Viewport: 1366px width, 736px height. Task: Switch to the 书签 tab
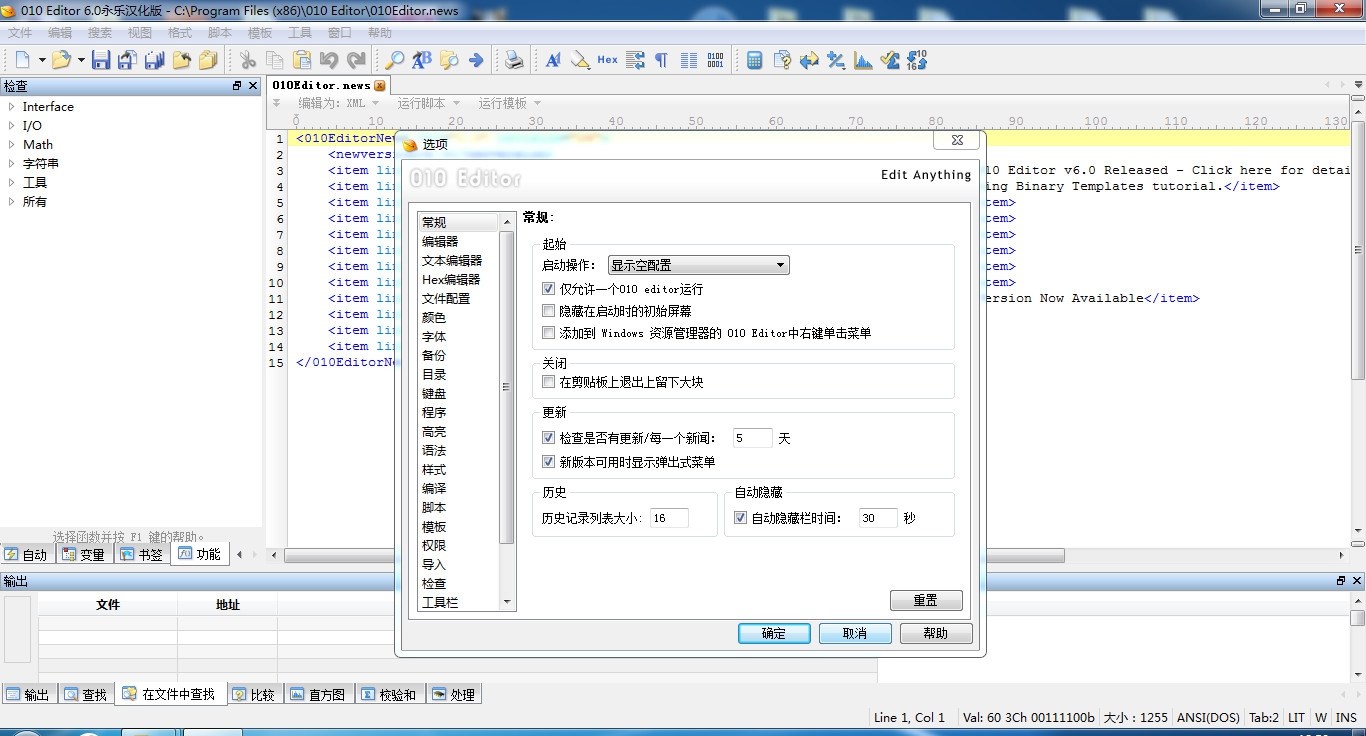click(142, 554)
